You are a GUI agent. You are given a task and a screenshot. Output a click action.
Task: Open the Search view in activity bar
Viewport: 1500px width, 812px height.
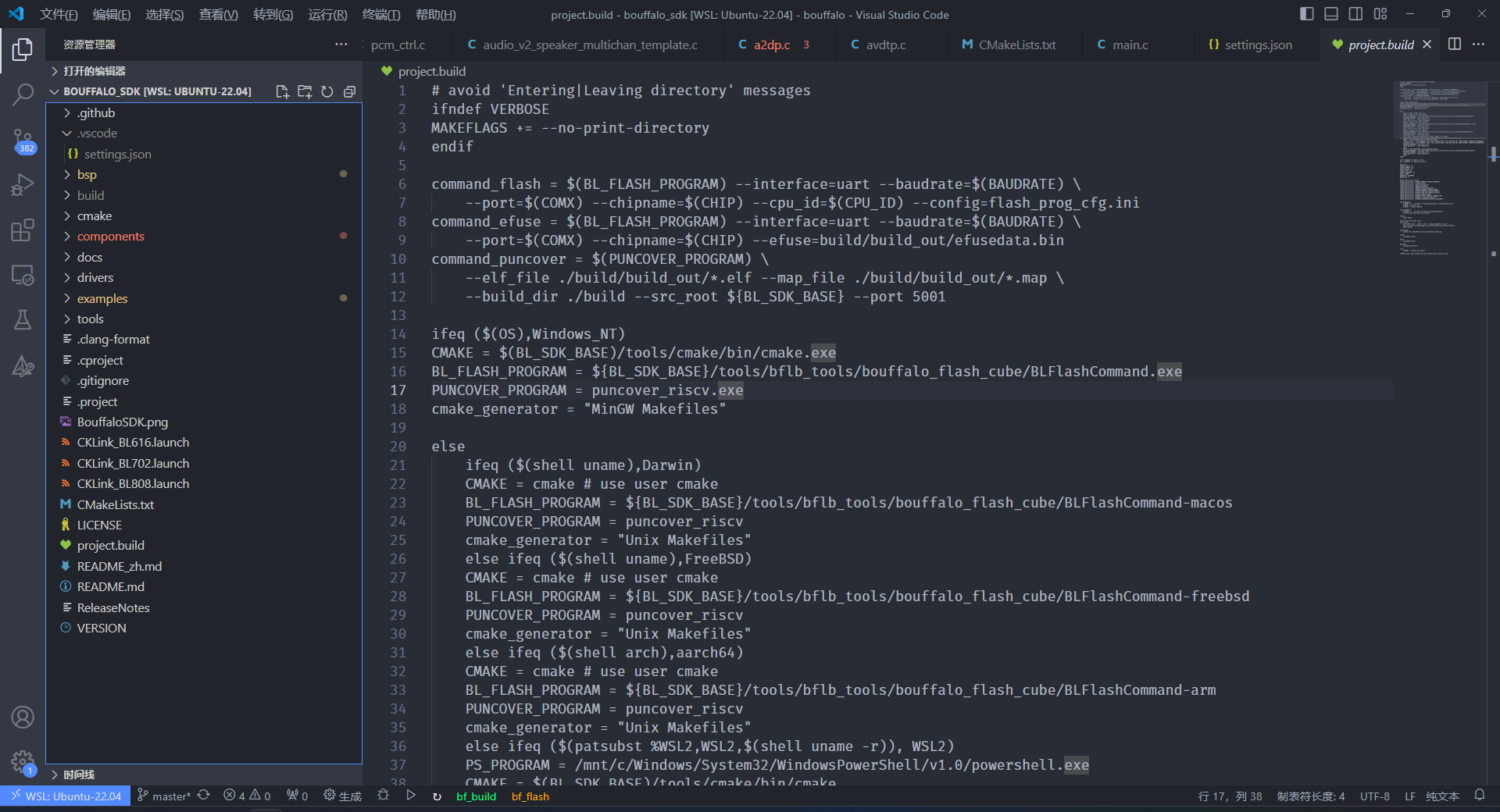[x=23, y=94]
